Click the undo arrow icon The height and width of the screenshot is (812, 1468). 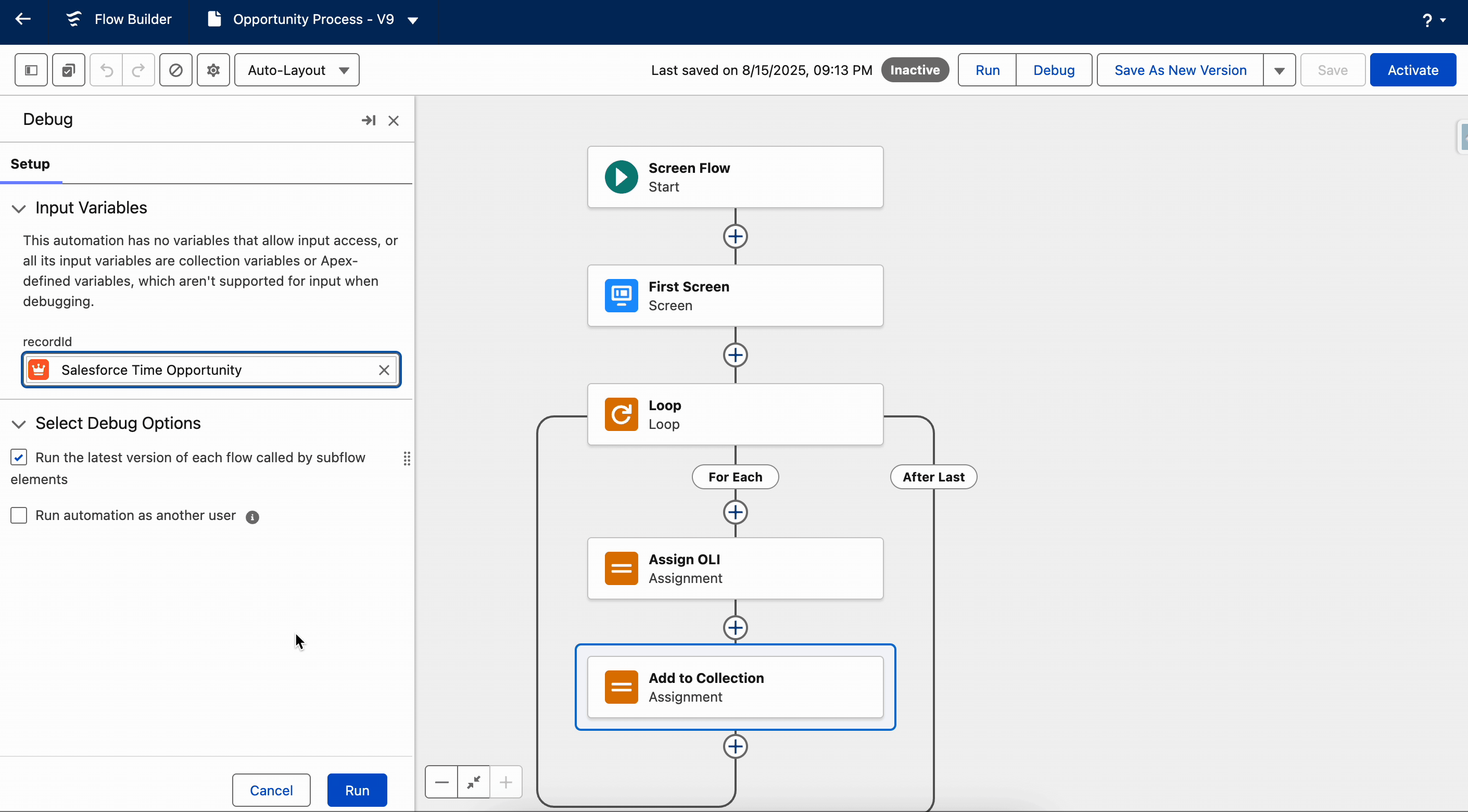click(107, 70)
